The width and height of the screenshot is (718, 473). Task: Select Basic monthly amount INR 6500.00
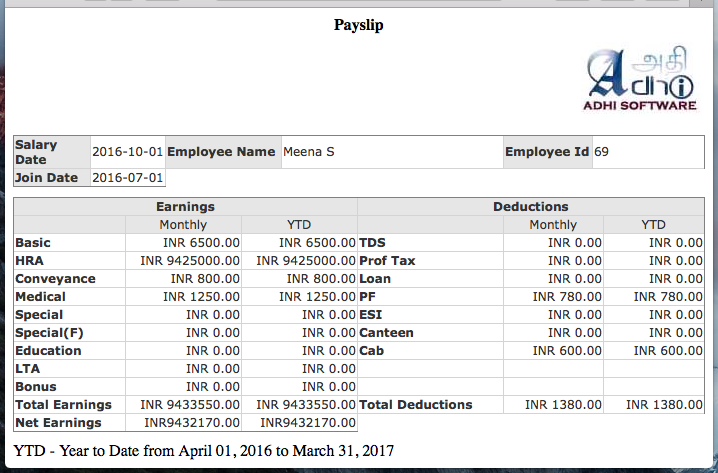click(x=201, y=243)
